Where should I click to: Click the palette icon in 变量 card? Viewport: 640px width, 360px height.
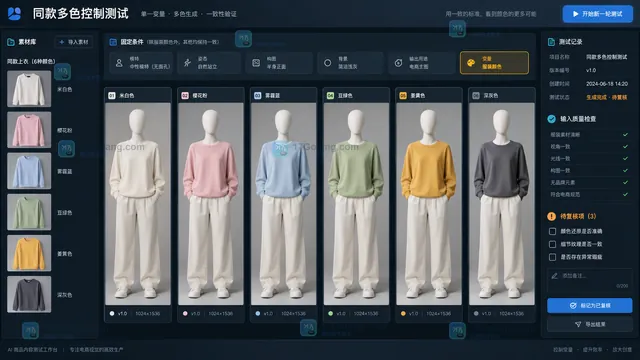[471, 63]
